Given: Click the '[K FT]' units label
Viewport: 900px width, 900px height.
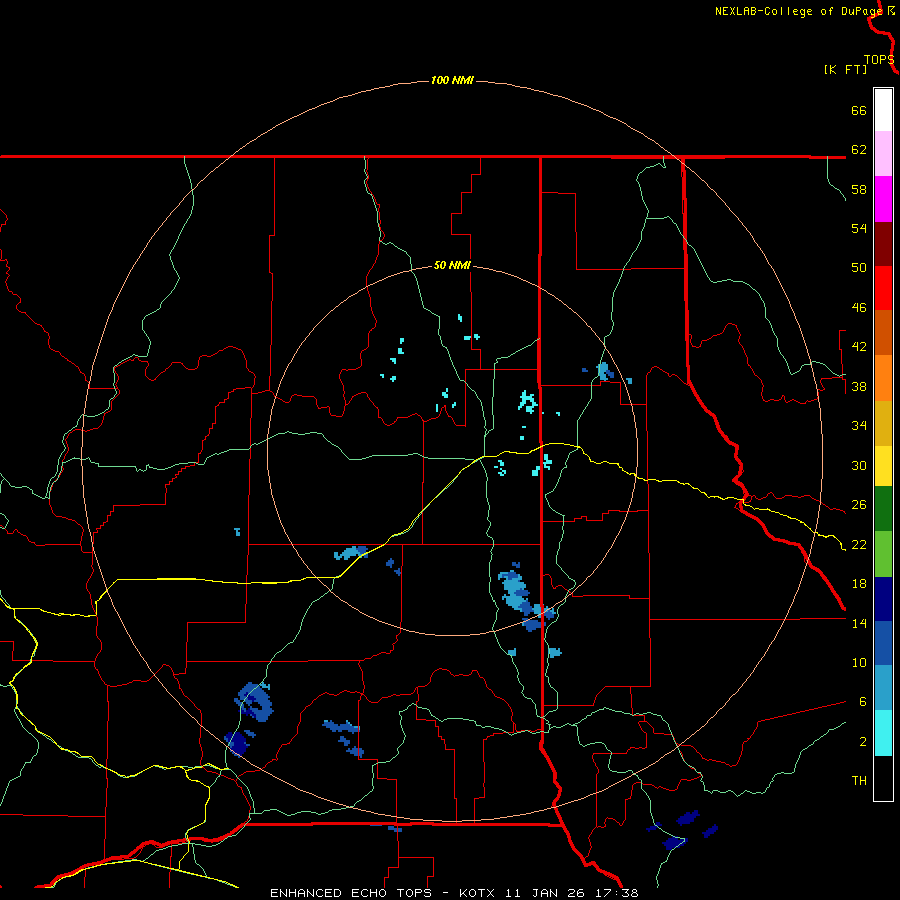Looking at the screenshot, I should 845,69.
